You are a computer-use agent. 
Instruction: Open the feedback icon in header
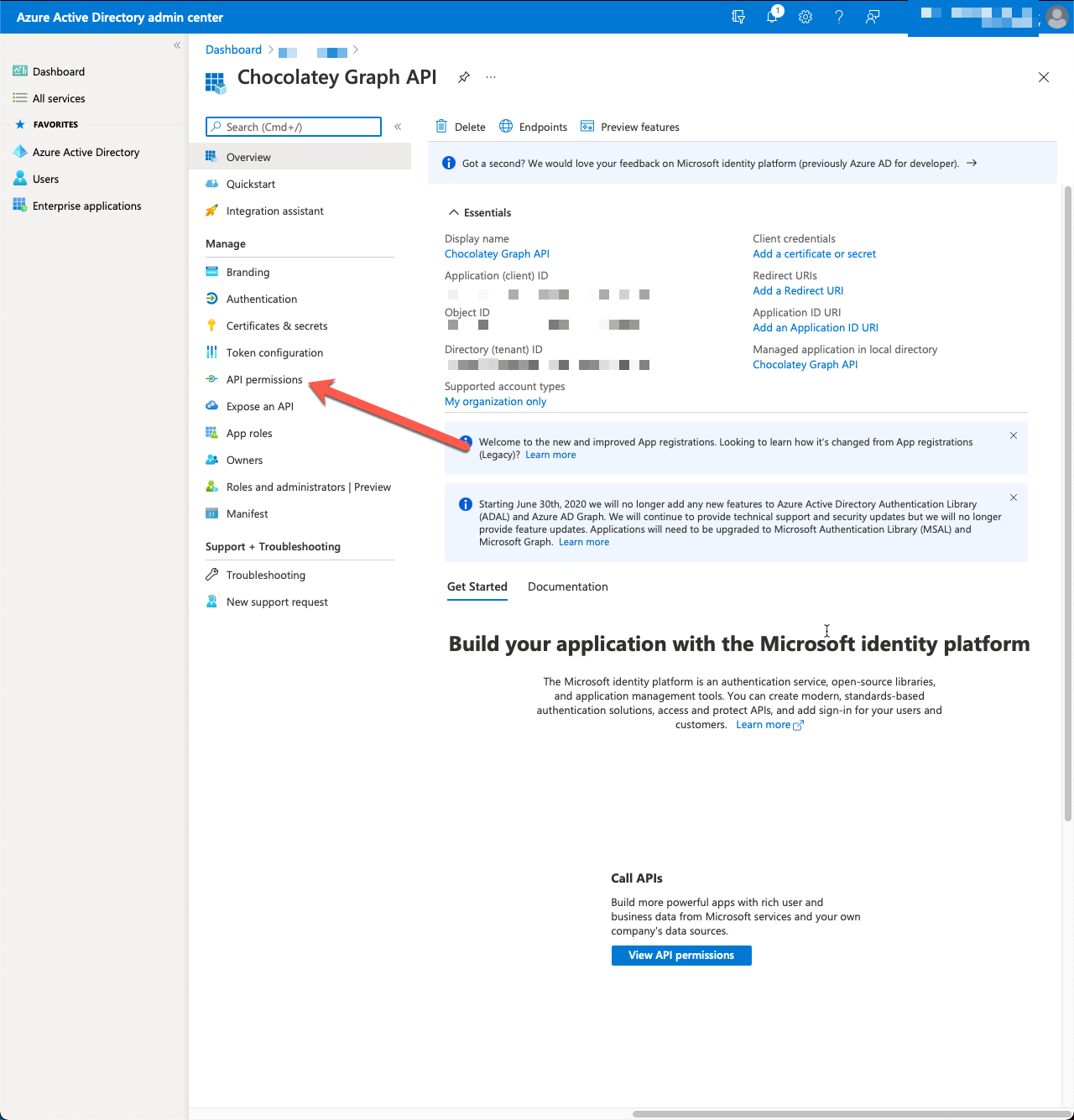pos(873,17)
